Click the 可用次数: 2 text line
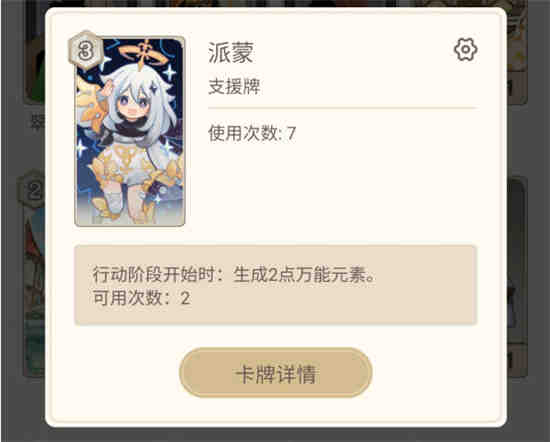This screenshot has width=550, height=442. [x=141, y=298]
